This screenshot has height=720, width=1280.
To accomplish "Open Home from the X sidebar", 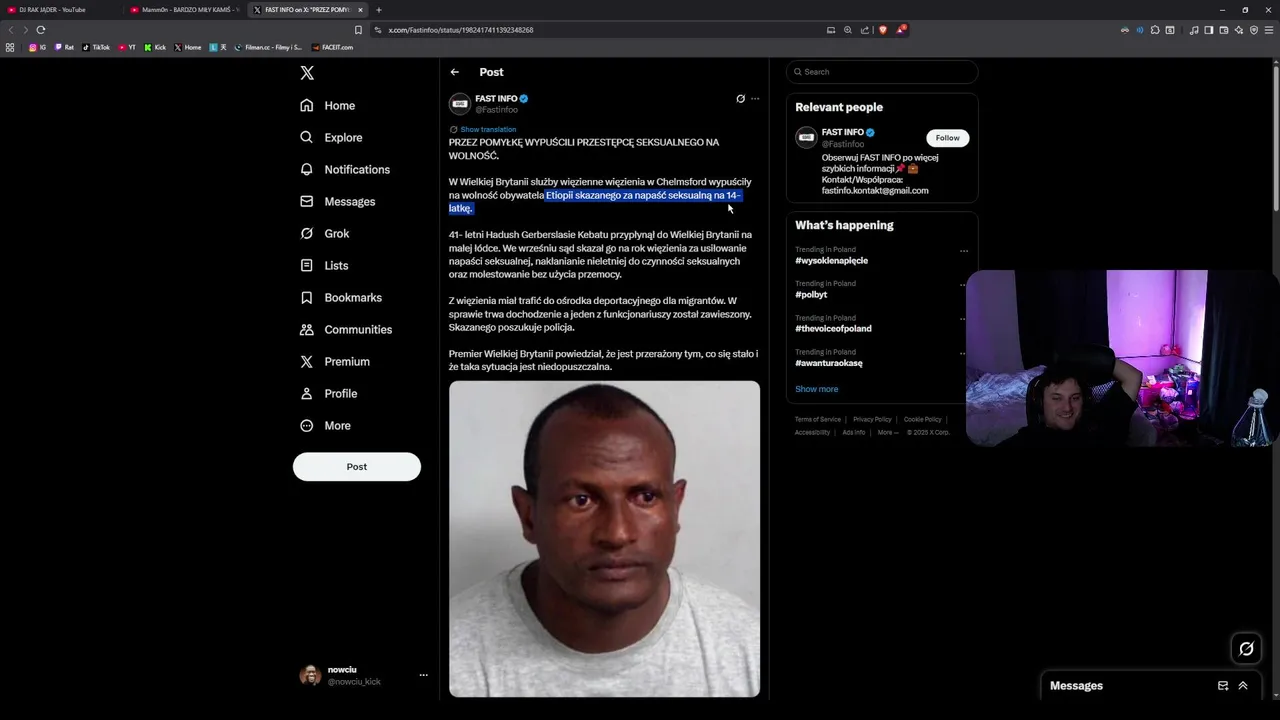I will click(327, 105).
